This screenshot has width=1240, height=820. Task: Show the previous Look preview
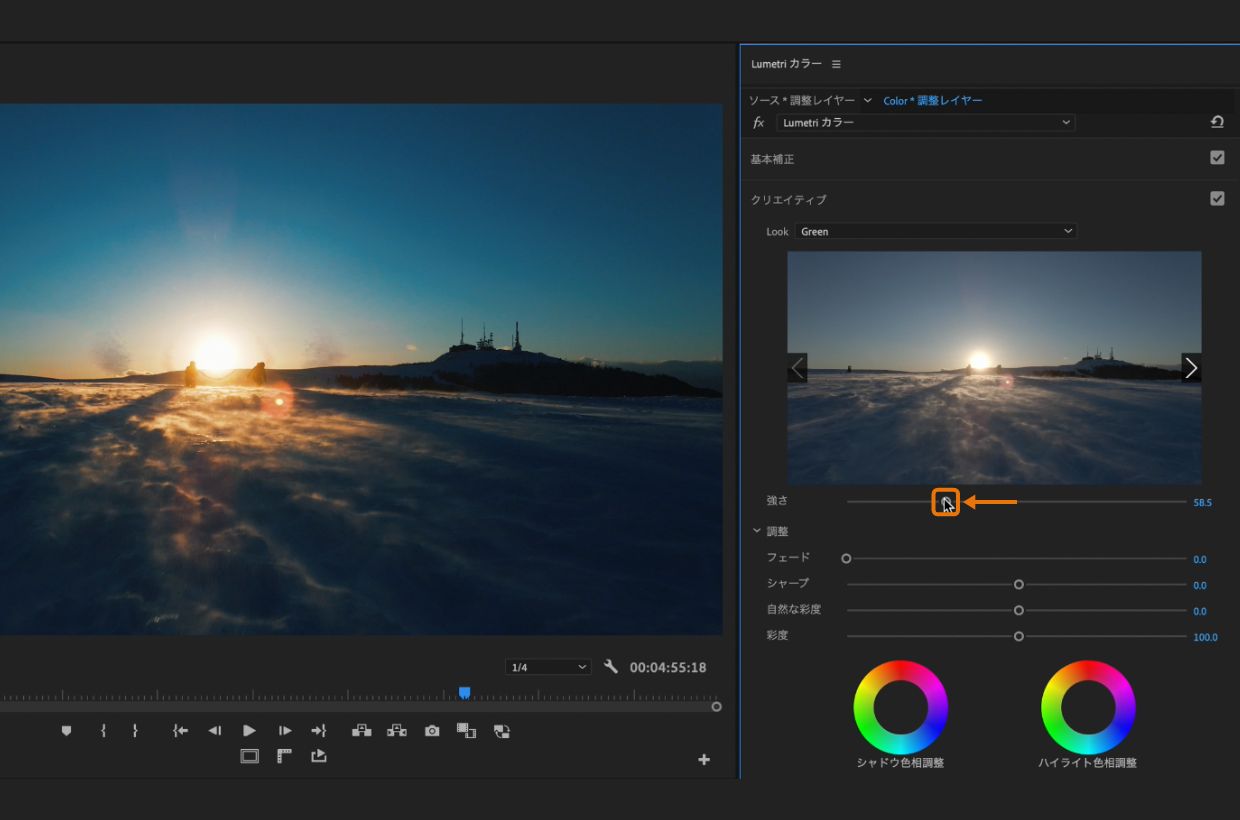pyautogui.click(x=797, y=368)
